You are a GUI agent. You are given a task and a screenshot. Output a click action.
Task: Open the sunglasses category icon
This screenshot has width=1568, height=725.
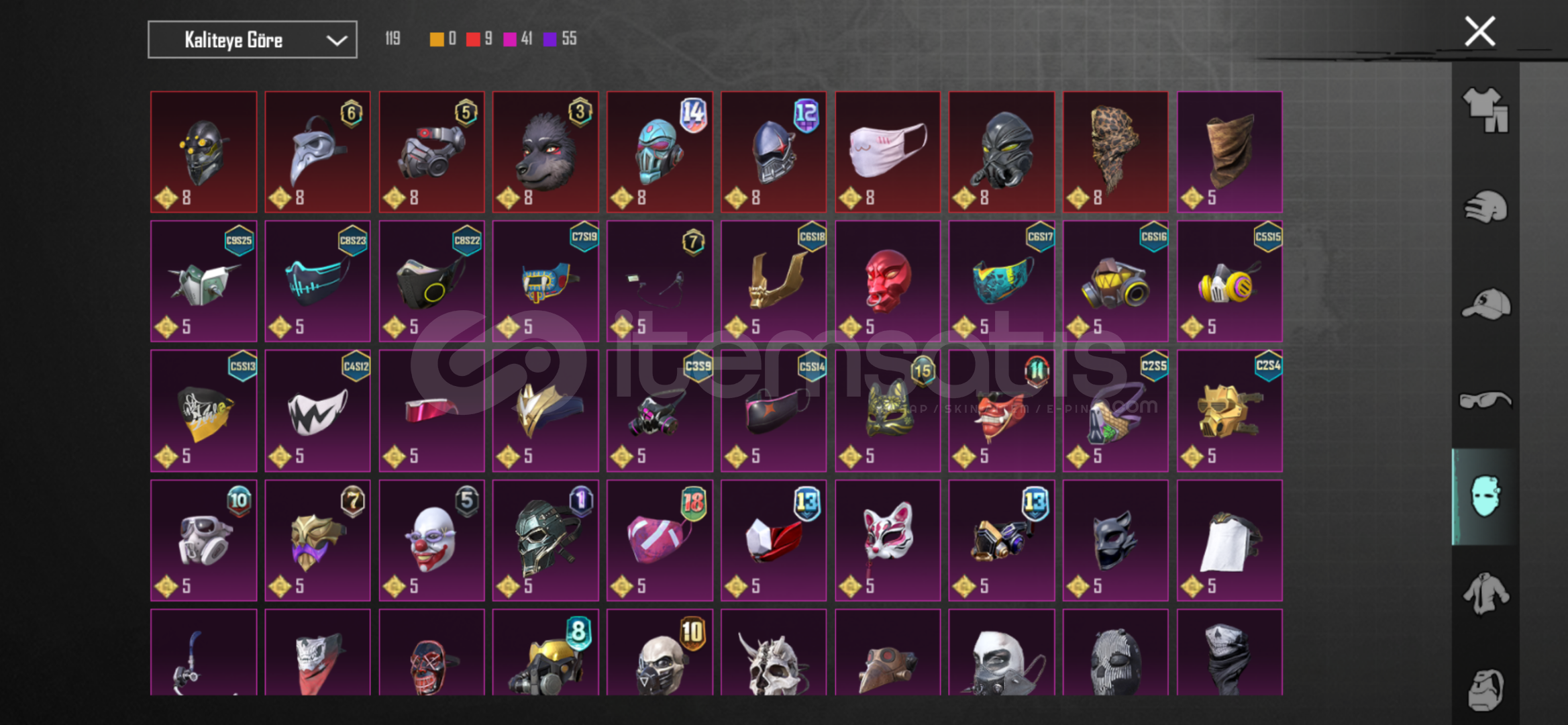1485,400
